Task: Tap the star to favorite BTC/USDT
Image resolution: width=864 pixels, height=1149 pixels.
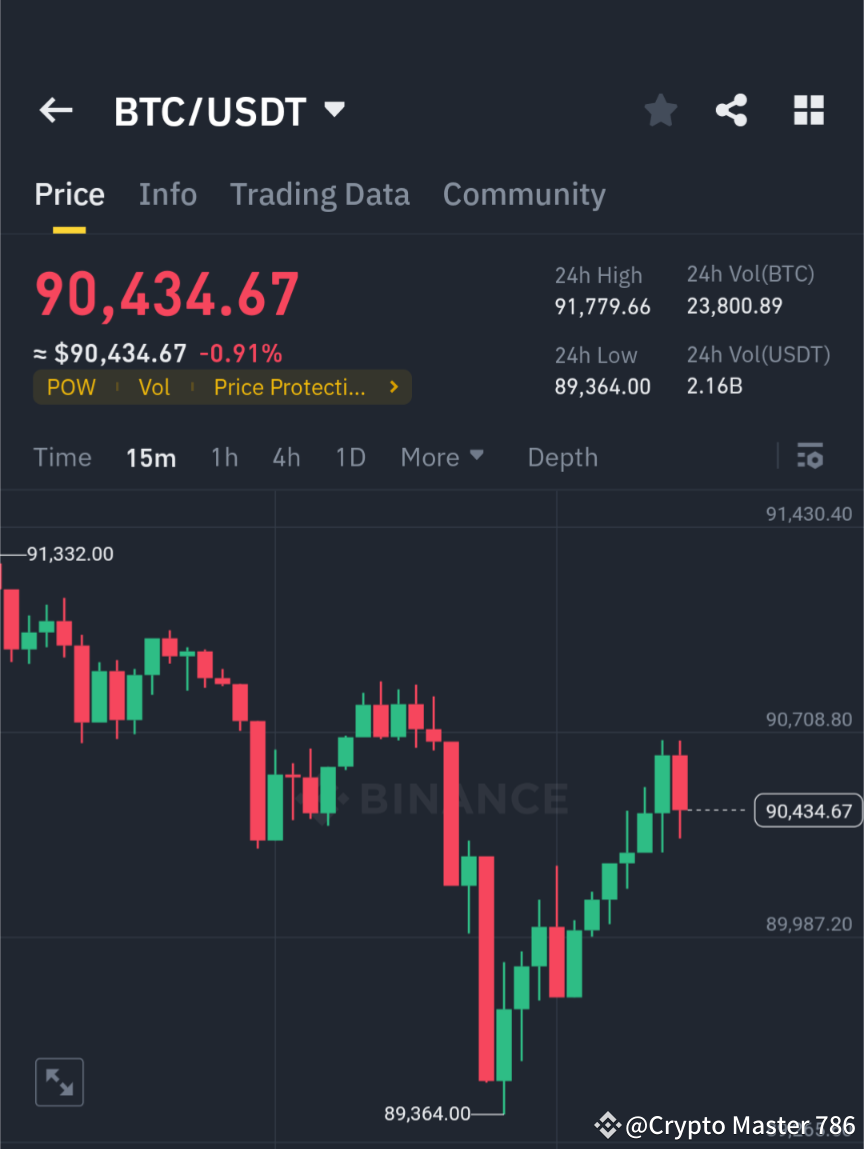Action: [x=660, y=110]
